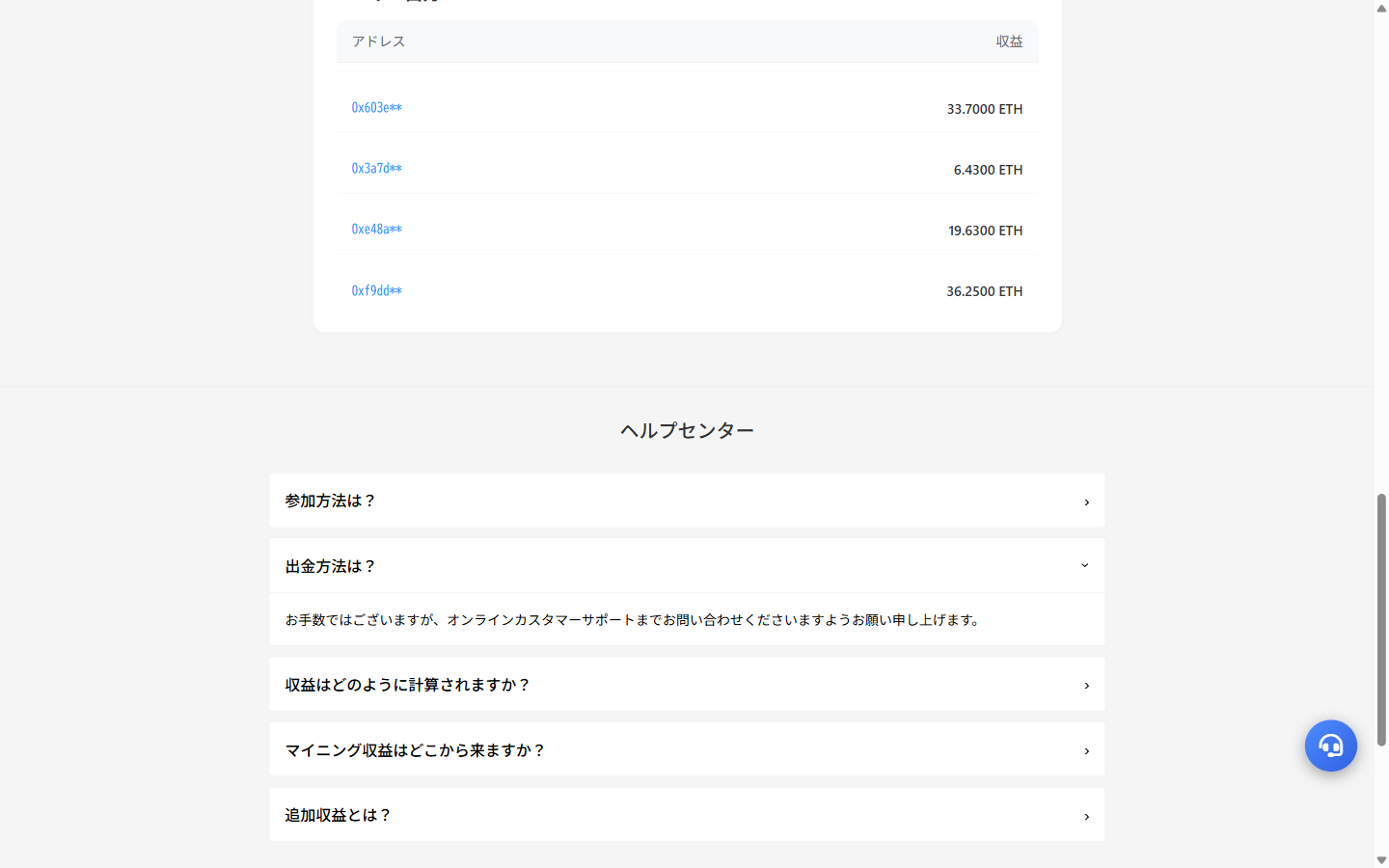The height and width of the screenshot is (868, 1389).
Task: Click the 収益 column header
Action: tap(1009, 41)
